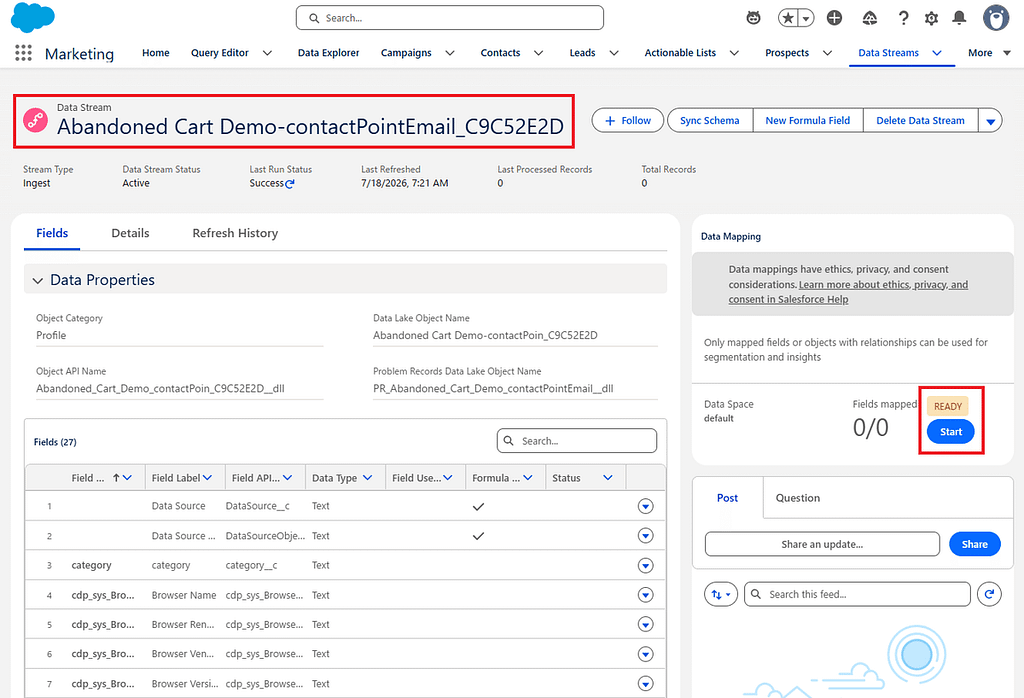Viewport: 1024px width, 698px height.
Task: Open the Field Use column menu
Action: [x=448, y=478]
